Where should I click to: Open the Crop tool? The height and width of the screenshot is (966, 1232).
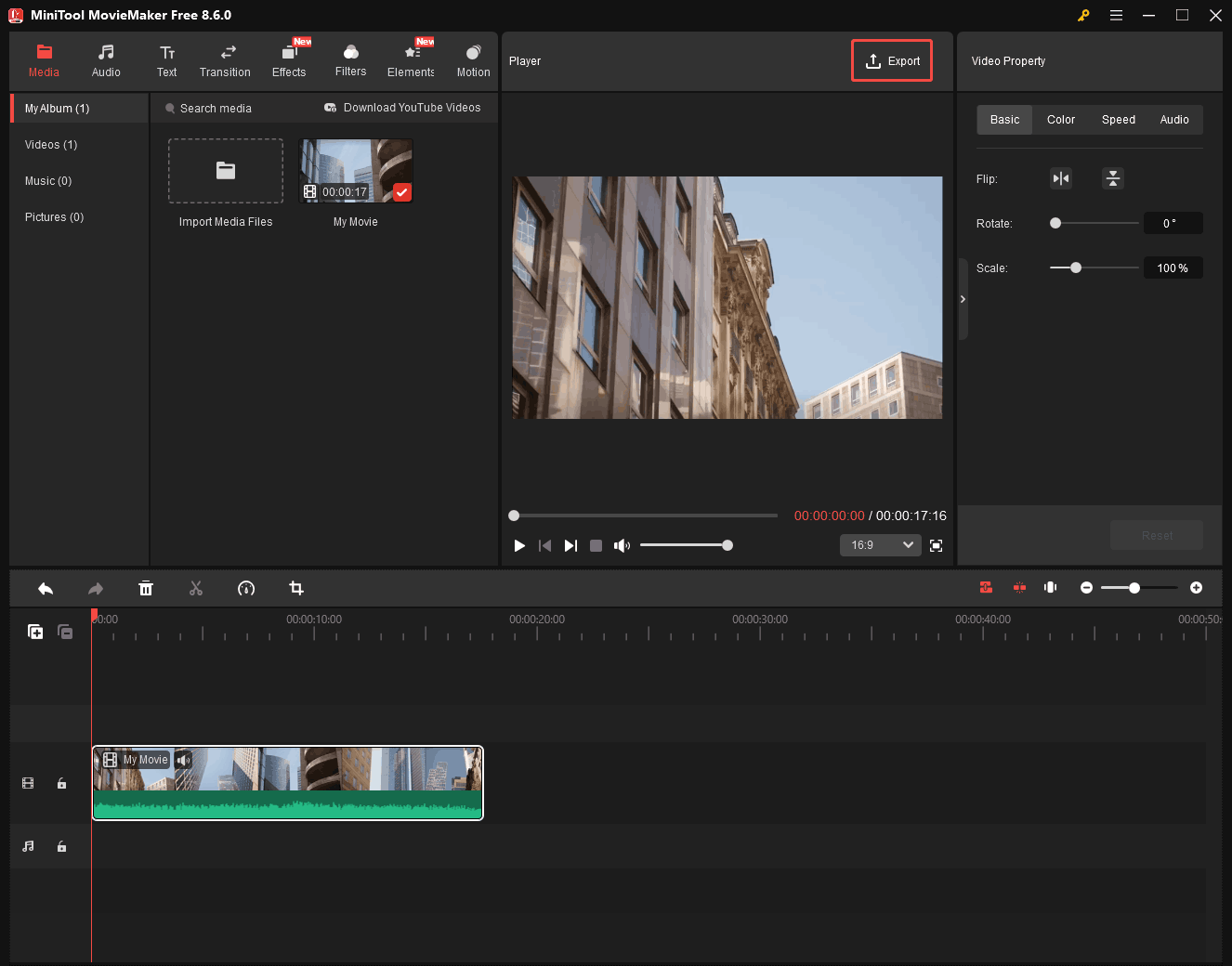coord(296,589)
